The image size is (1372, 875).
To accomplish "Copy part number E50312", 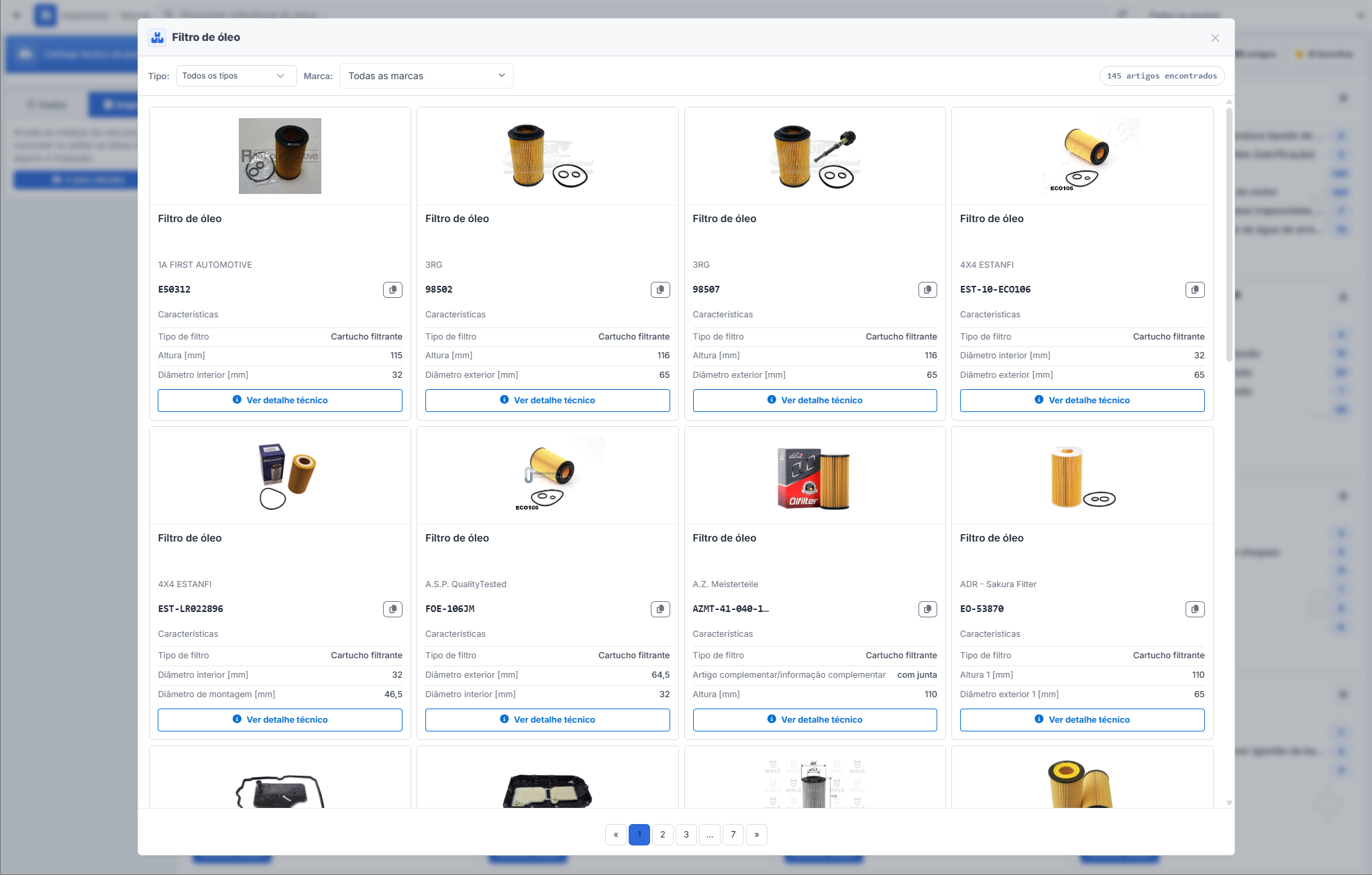I will coord(392,290).
